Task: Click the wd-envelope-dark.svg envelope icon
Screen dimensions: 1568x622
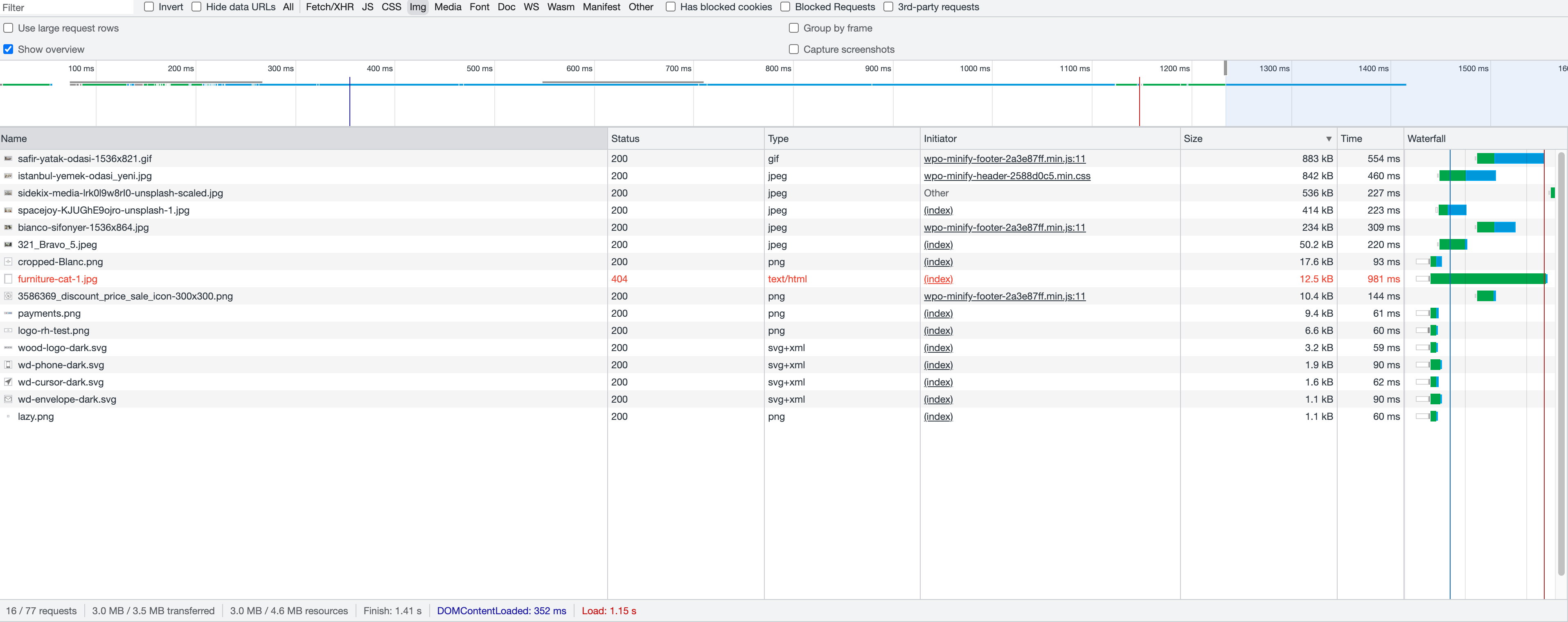Action: 8,399
